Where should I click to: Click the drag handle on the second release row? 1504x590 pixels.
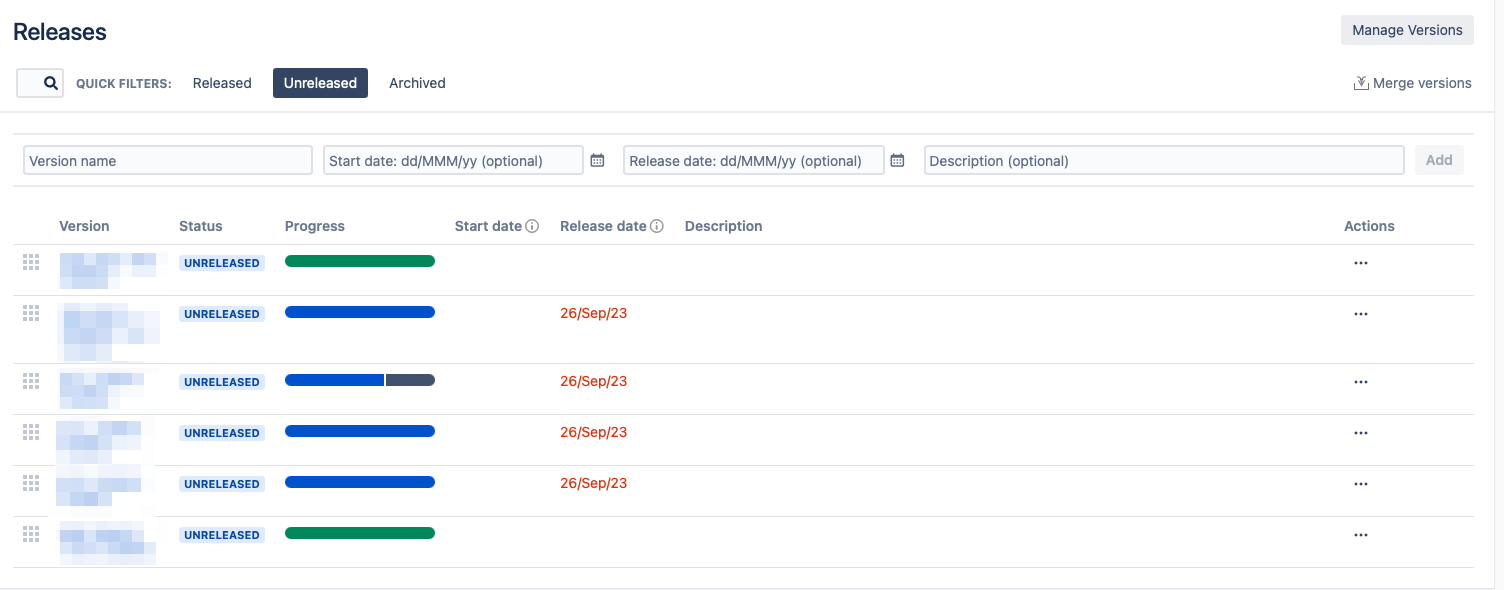click(x=30, y=312)
